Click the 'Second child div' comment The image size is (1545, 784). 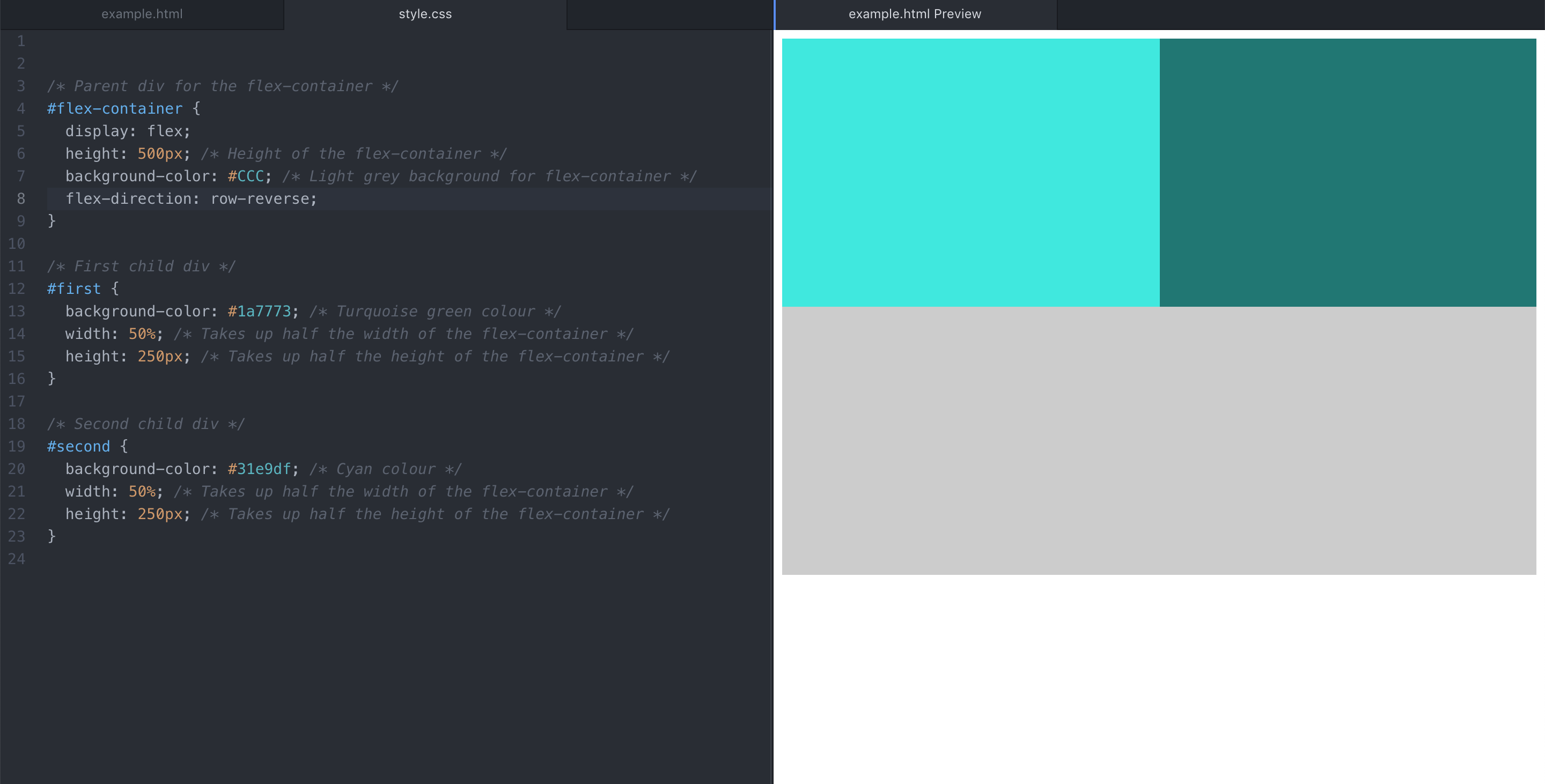(x=146, y=424)
